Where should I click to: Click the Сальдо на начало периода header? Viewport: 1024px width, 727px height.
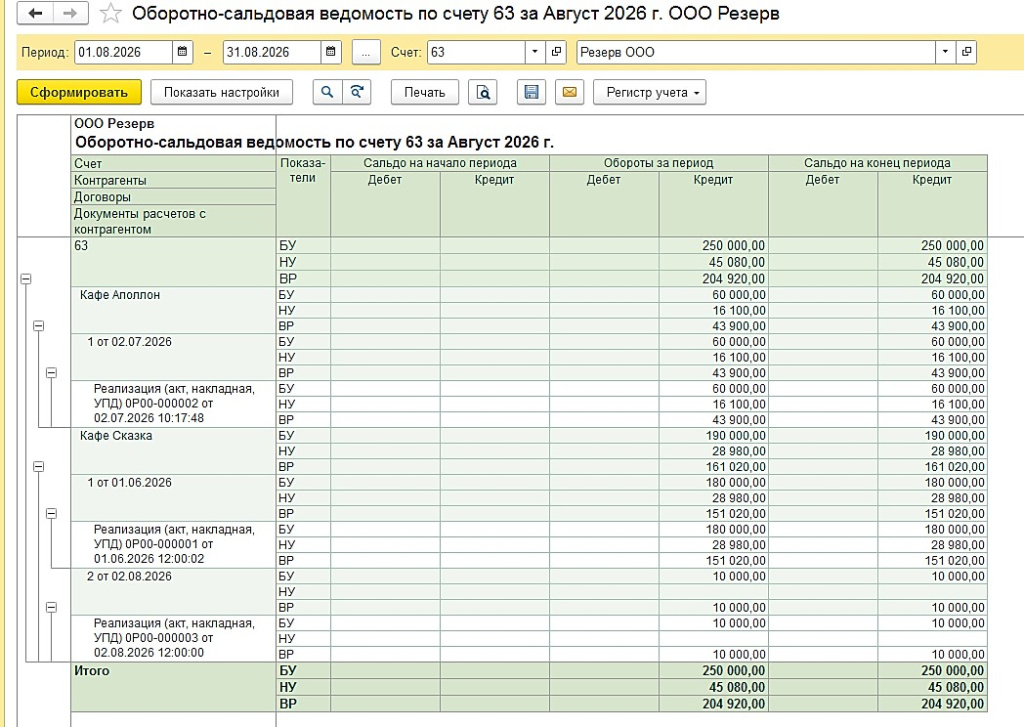(440, 163)
